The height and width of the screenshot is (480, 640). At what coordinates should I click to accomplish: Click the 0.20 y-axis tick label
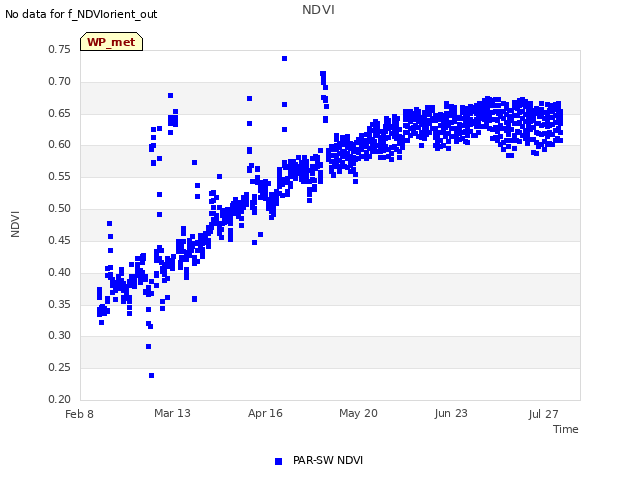60,399
